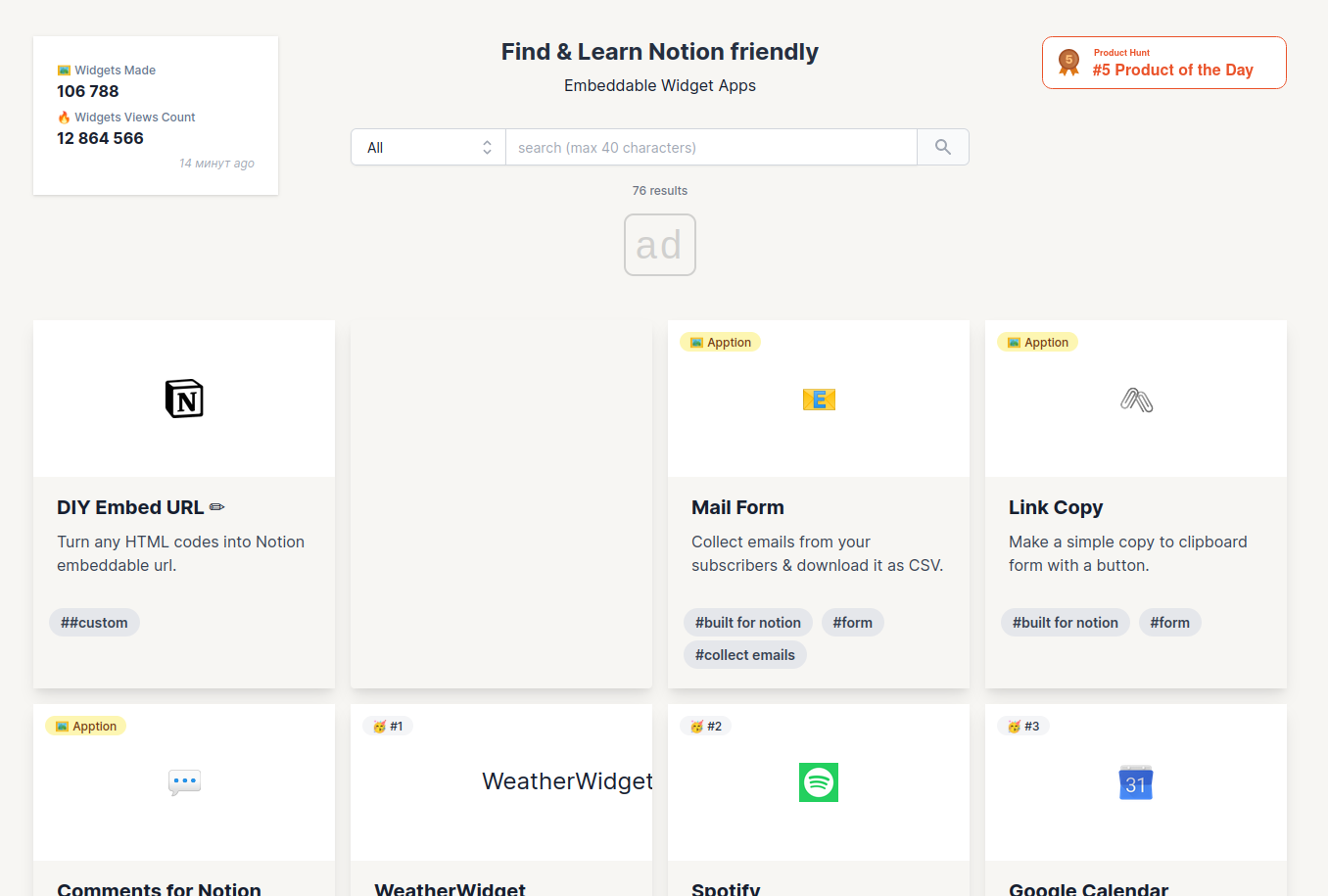Click the Widgets Made label
The height and width of the screenshot is (896, 1328).
106,71
